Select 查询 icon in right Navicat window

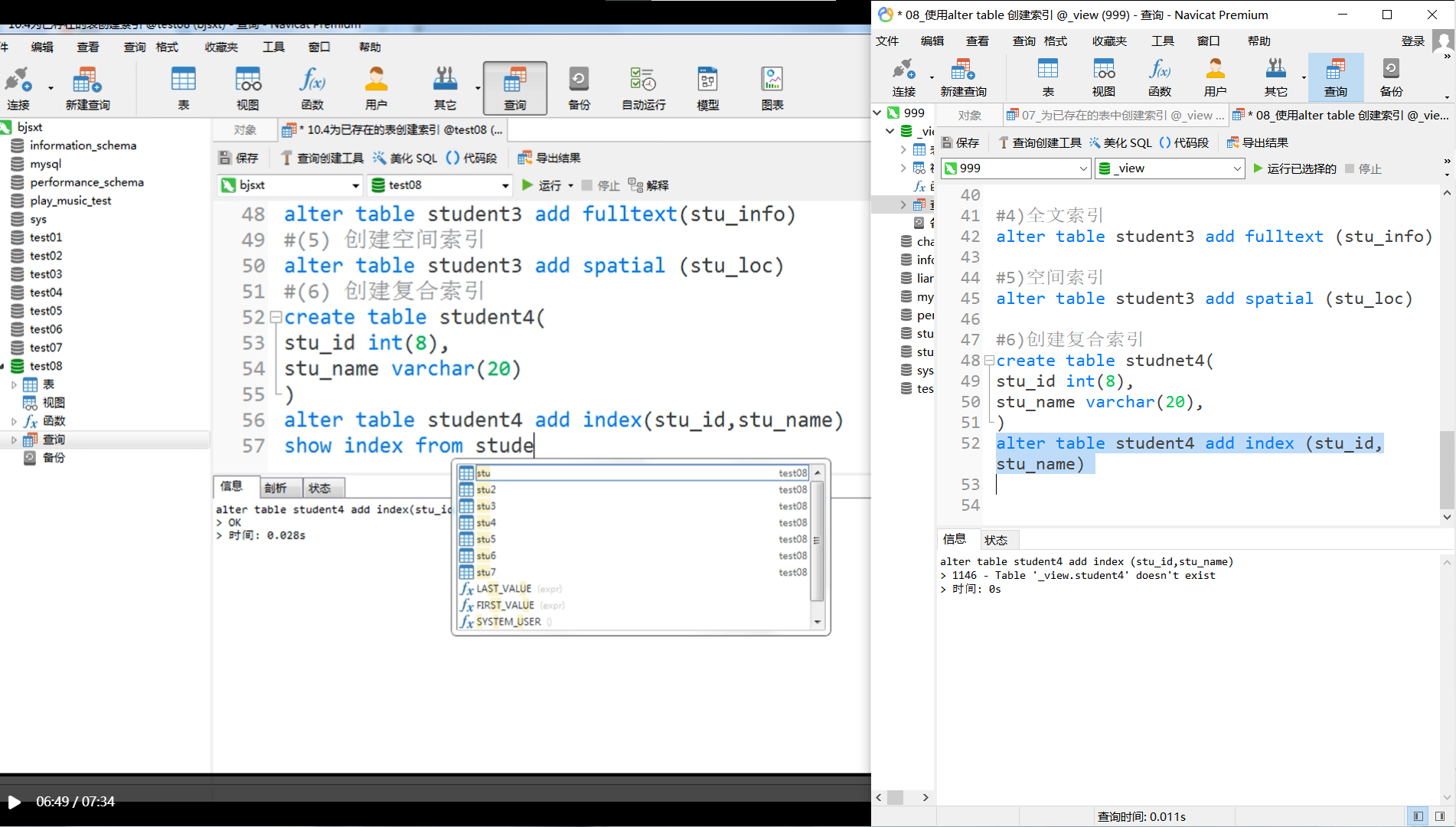coord(1336,77)
